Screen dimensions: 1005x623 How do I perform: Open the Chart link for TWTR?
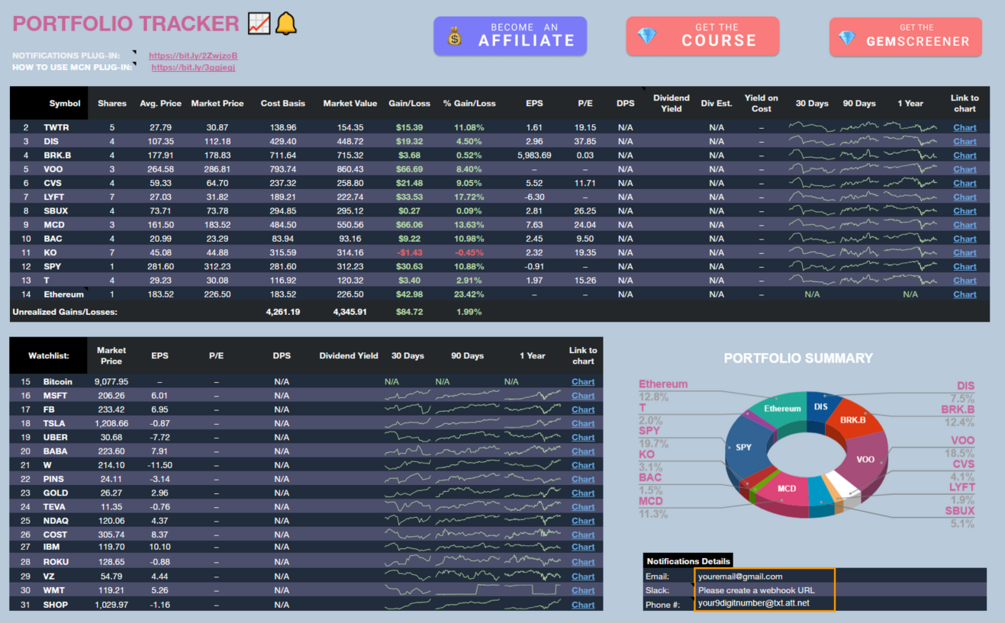965,128
